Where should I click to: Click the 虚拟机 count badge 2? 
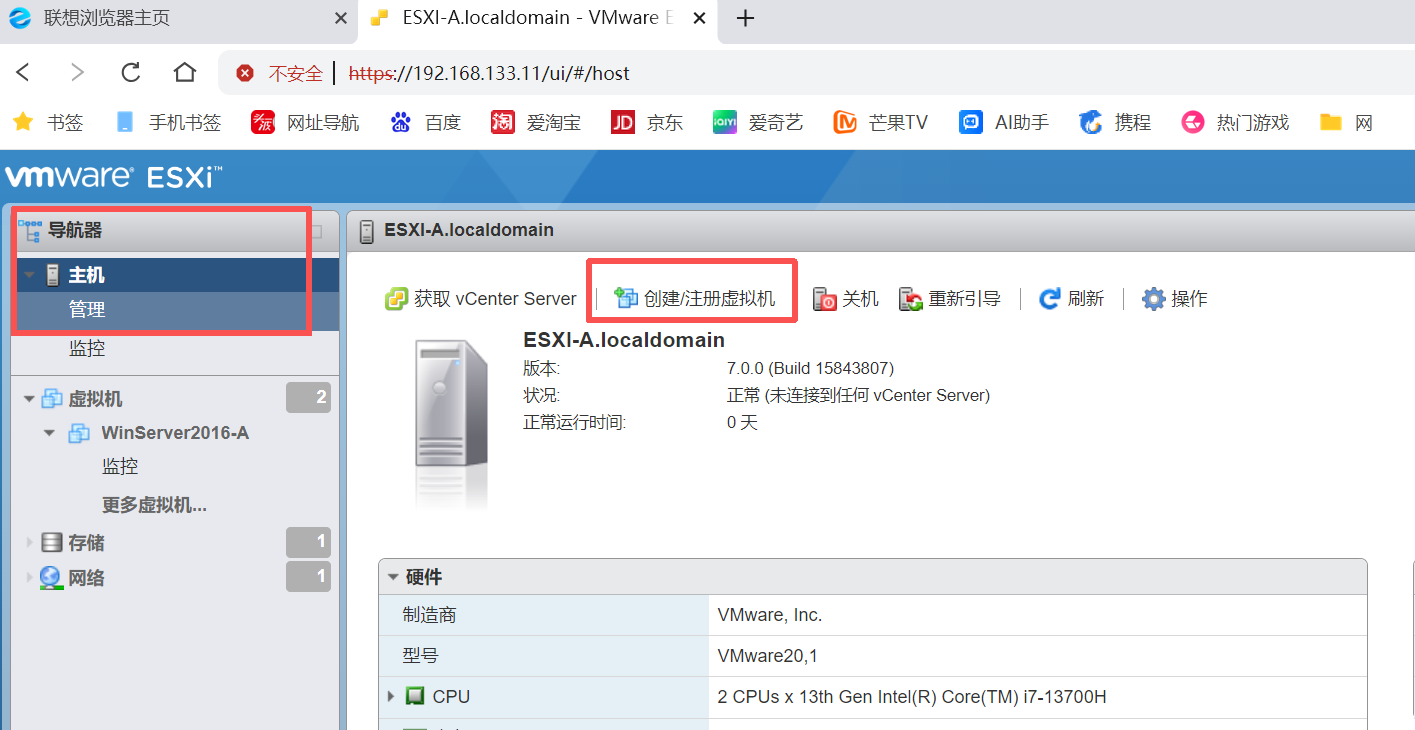coord(308,397)
